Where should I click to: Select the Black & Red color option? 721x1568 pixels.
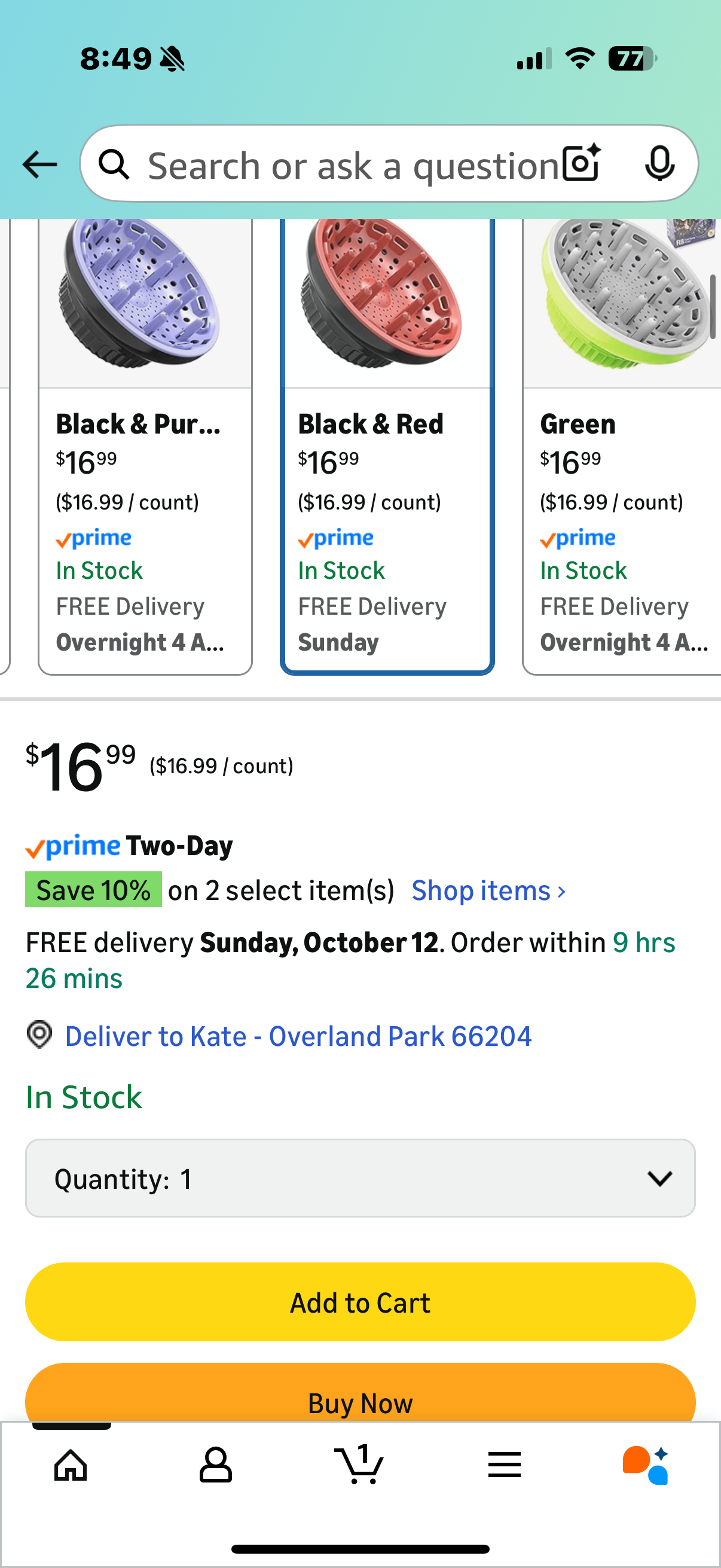tap(387, 444)
